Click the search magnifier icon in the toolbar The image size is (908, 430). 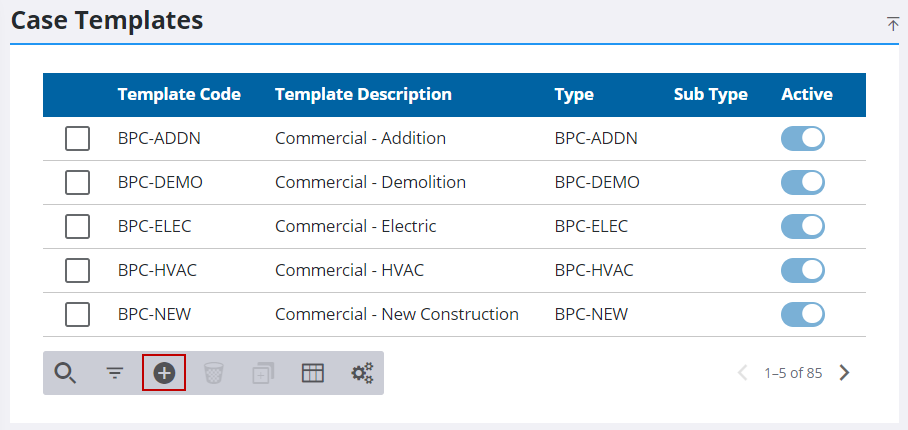click(x=65, y=373)
